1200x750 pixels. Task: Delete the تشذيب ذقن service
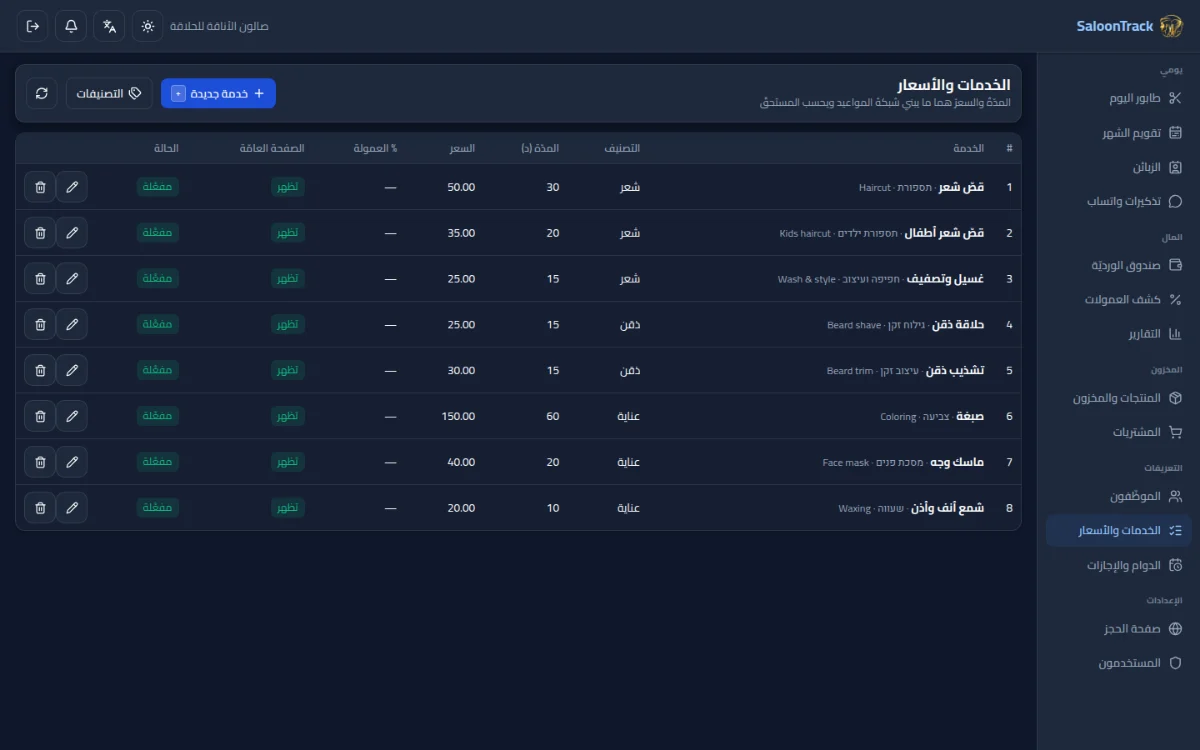click(x=40, y=370)
